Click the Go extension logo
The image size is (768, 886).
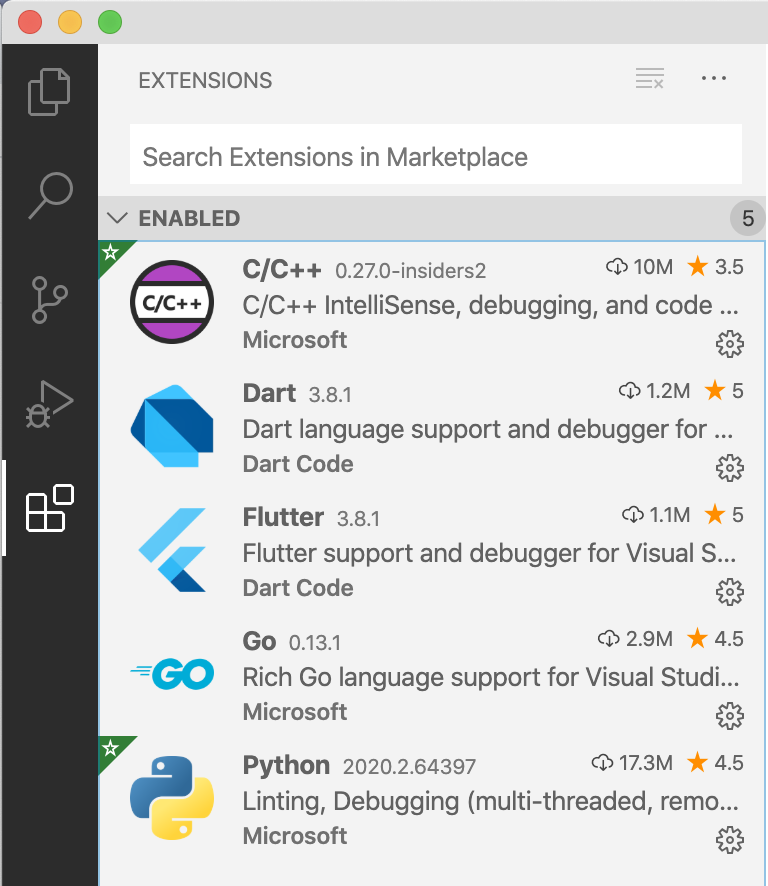[x=172, y=674]
